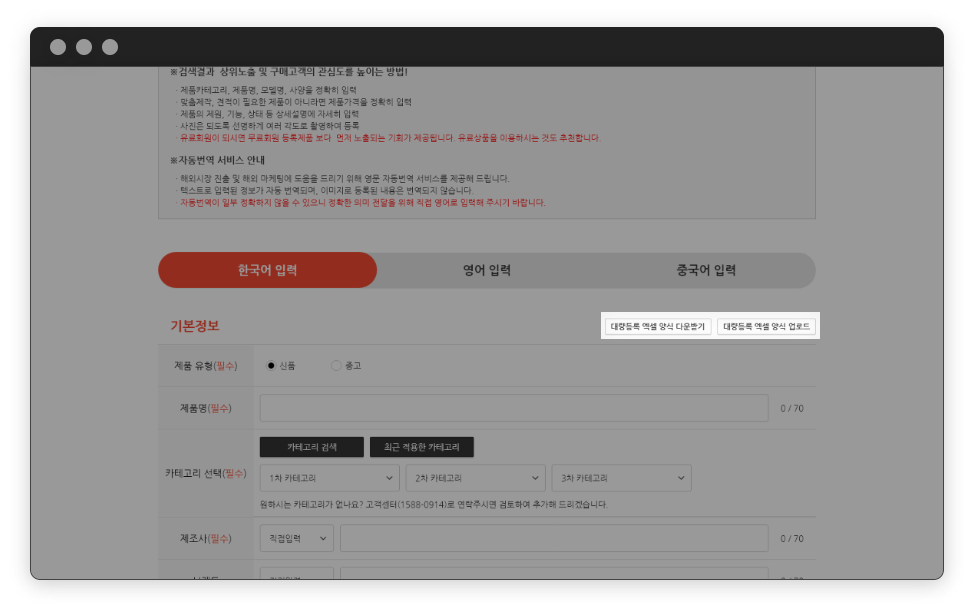Click the middle gray window control dot
Screen dimensions: 974x613
84,47
